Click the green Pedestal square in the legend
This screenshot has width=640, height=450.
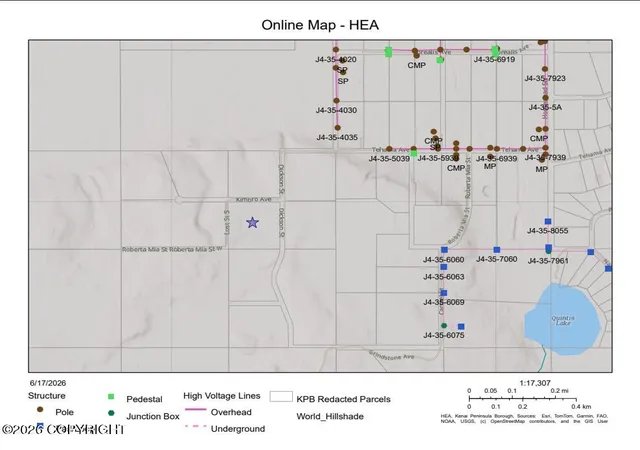[x=111, y=397]
